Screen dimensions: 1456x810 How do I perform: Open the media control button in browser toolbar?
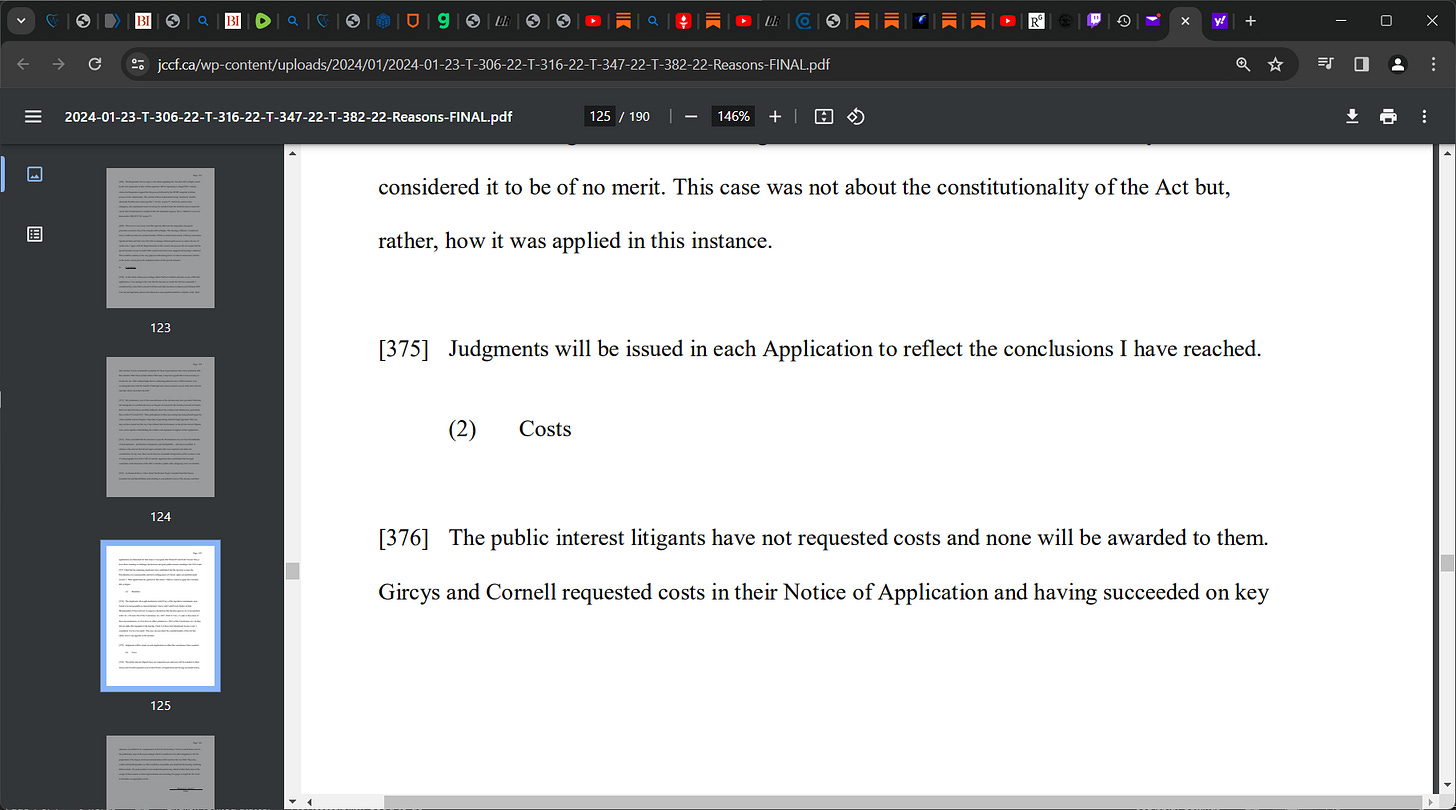[1327, 64]
